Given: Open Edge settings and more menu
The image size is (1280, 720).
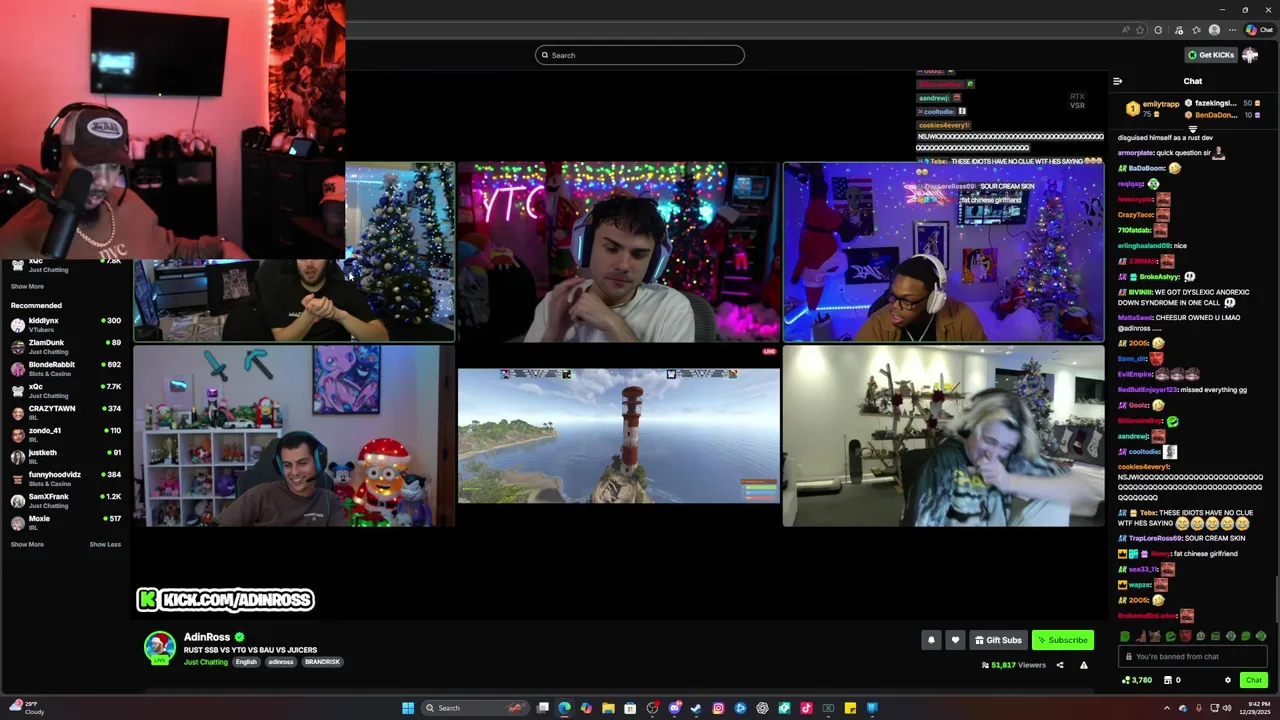Looking at the screenshot, I should click(x=1232, y=30).
